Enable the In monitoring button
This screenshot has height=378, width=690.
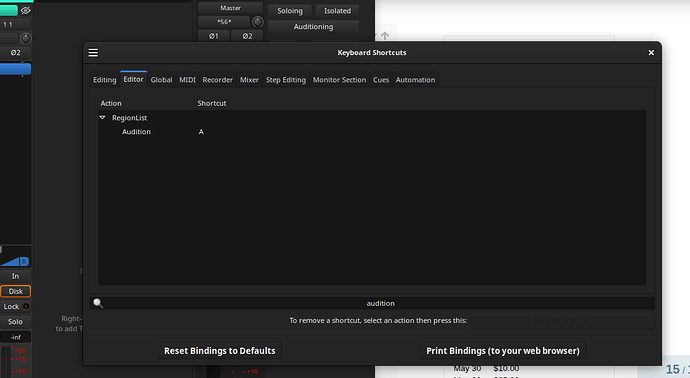[15, 276]
